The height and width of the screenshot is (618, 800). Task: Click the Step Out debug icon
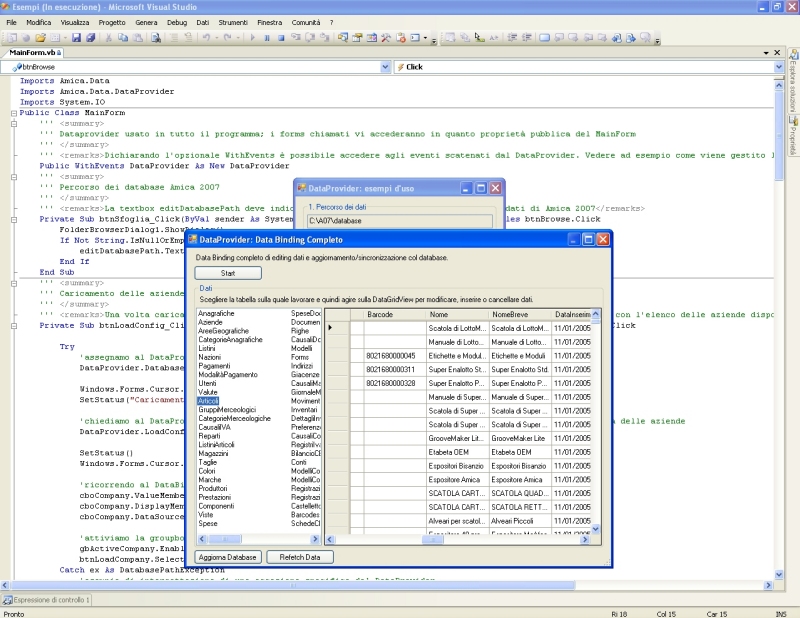[324, 38]
